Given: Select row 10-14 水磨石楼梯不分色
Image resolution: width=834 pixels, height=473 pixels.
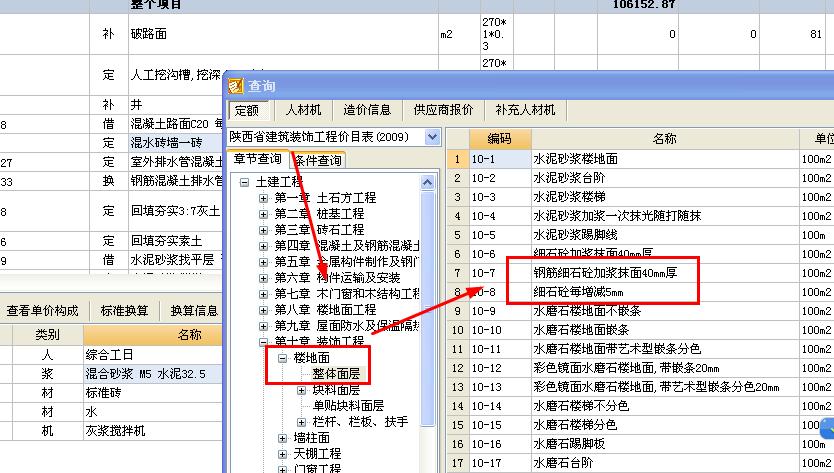Looking at the screenshot, I should (x=638, y=406).
